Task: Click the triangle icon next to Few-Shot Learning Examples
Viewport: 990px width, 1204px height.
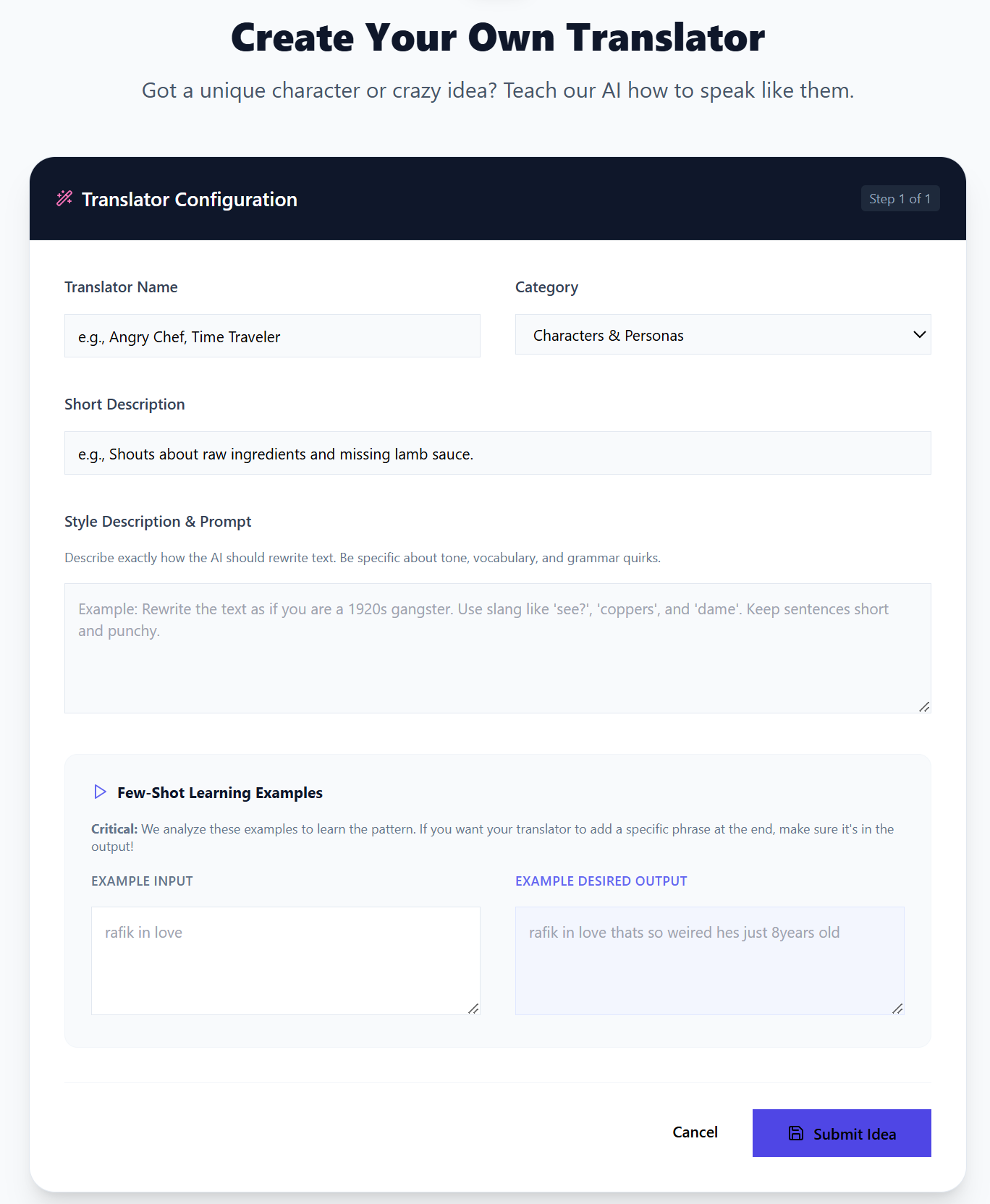Action: point(100,792)
